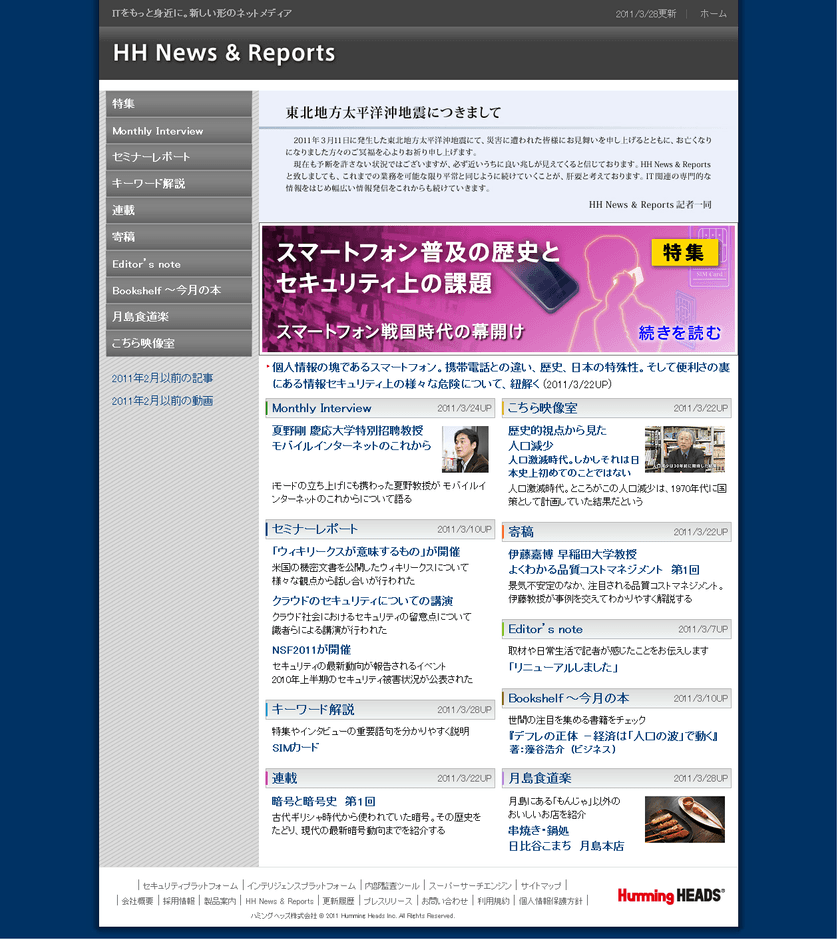
Task: Open 製品案内 in the footer
Action: (x=220, y=901)
